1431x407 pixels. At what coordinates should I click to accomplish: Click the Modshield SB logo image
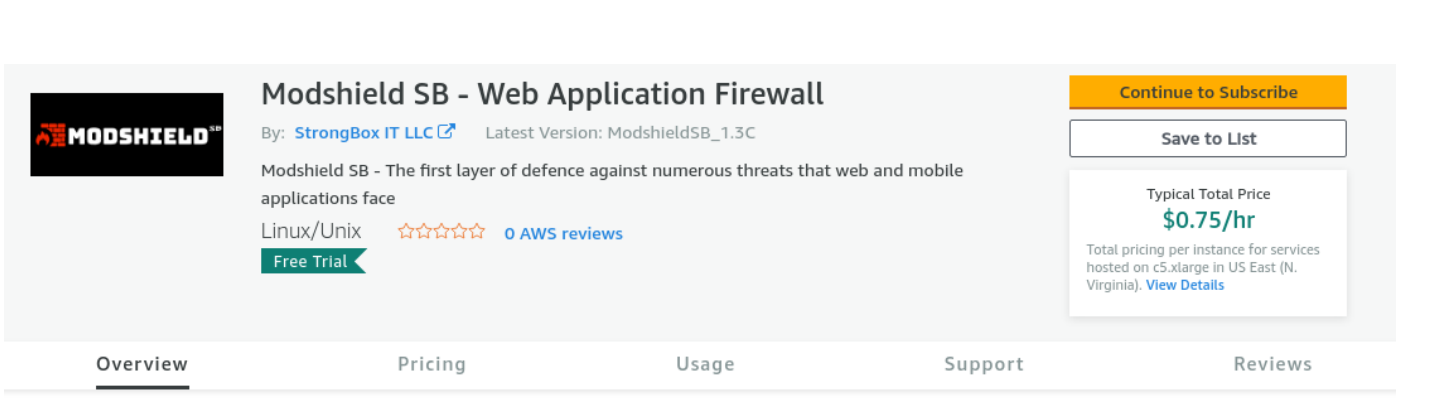(127, 135)
